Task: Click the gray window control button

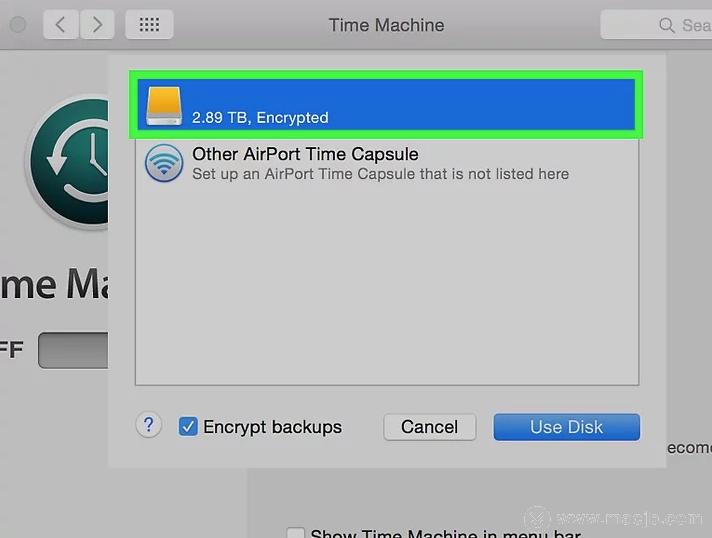Action: pos(17,25)
